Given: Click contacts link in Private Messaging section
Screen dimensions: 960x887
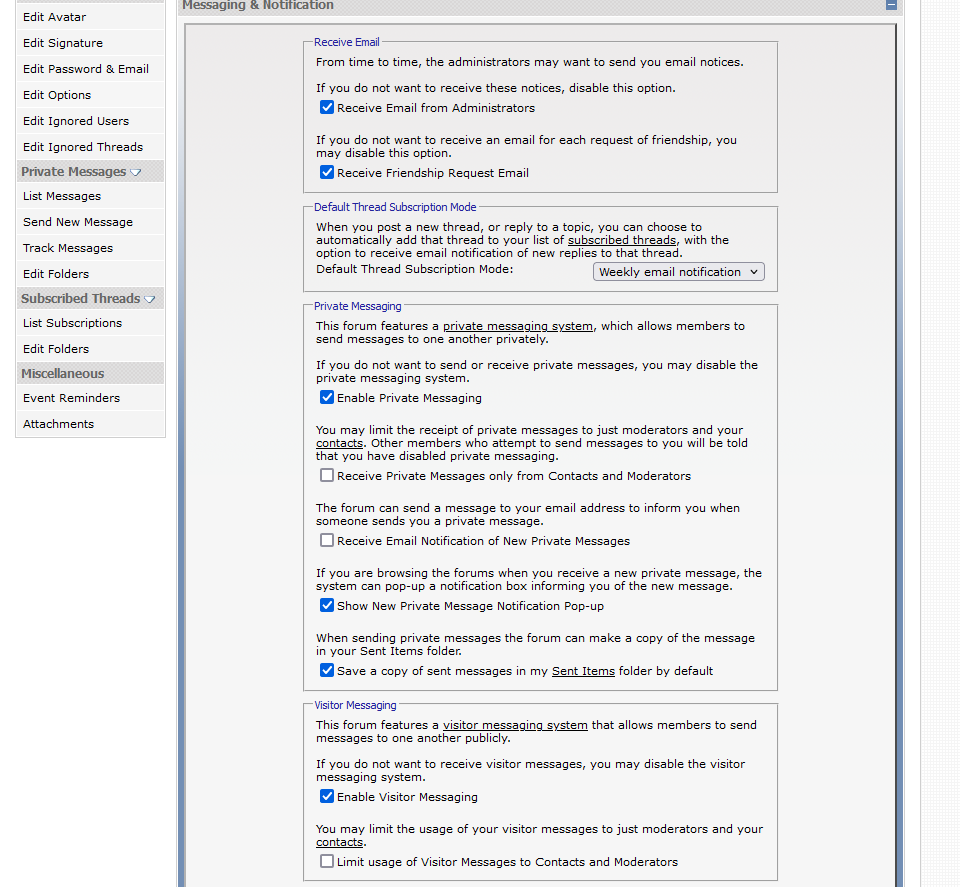Looking at the screenshot, I should [x=339, y=443].
